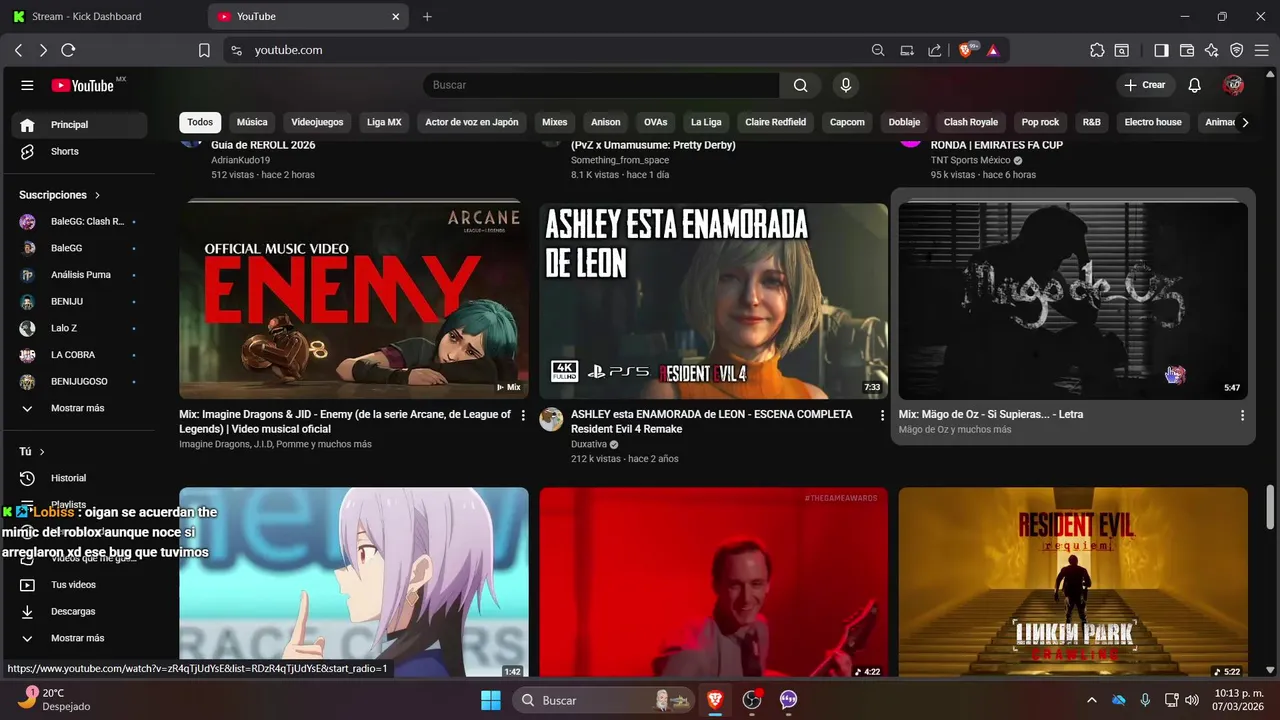This screenshot has width=1280, height=720.
Task: Toggle the browser sidebar panel
Action: point(1161,50)
